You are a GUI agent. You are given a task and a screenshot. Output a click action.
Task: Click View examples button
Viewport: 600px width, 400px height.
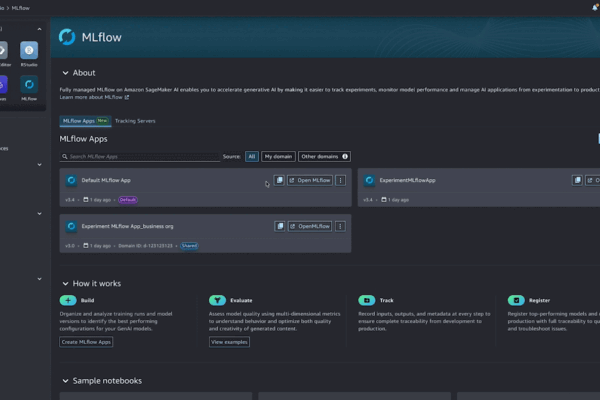coord(229,342)
